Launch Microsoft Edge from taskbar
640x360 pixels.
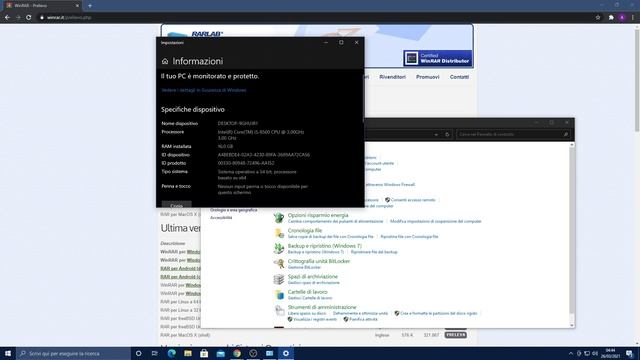[x=171, y=353]
